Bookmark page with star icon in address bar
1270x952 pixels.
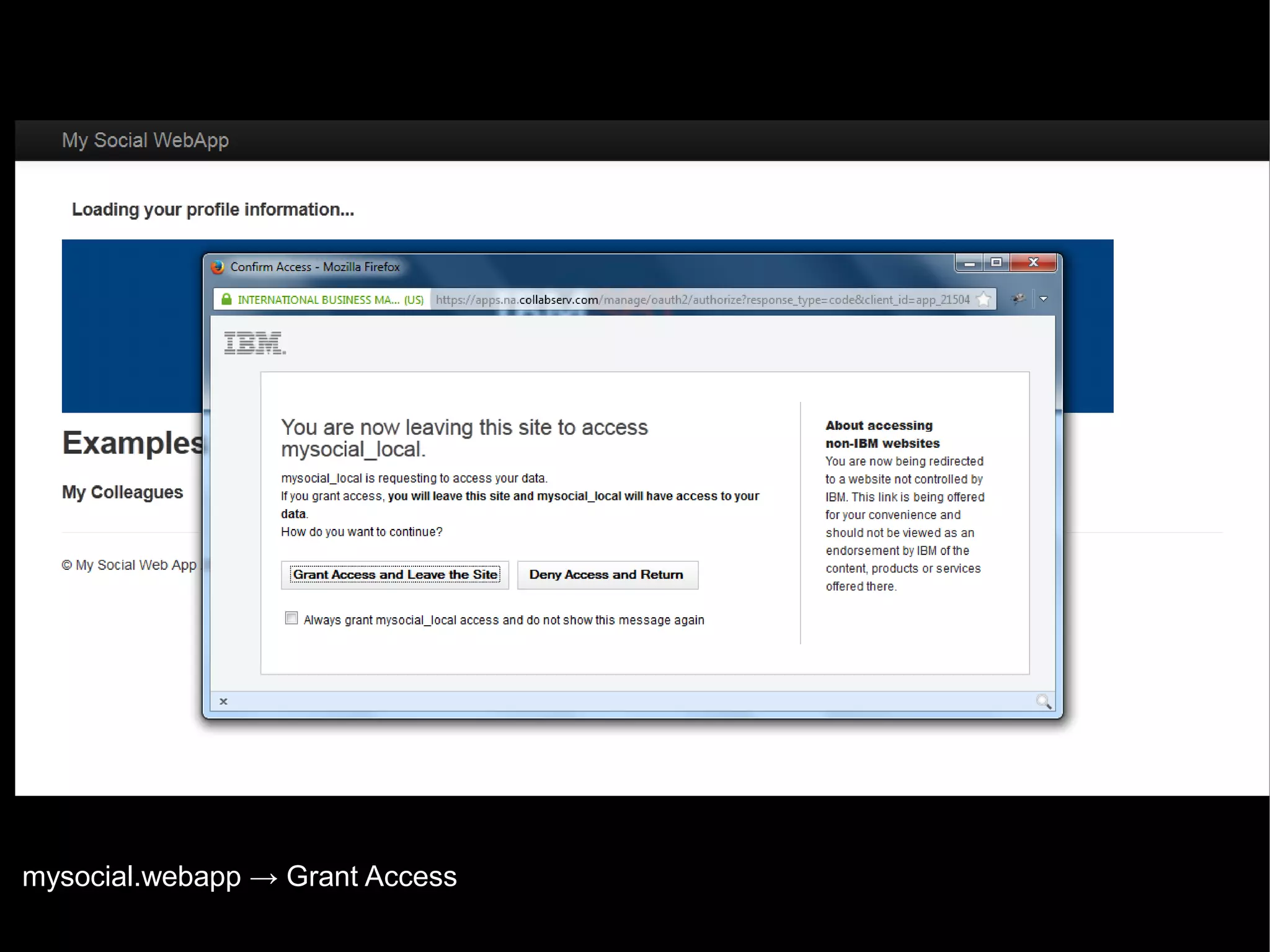coord(984,300)
